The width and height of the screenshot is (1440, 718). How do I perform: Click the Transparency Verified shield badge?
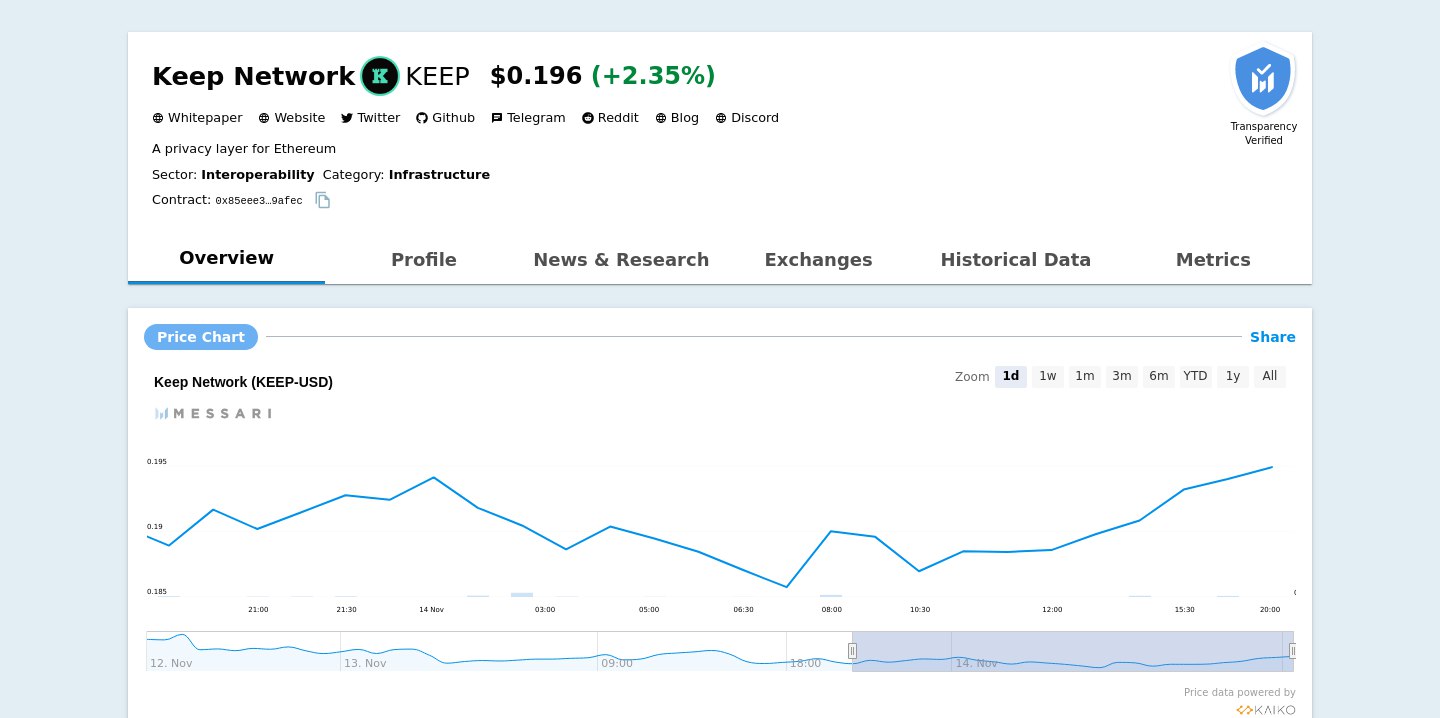click(1264, 80)
